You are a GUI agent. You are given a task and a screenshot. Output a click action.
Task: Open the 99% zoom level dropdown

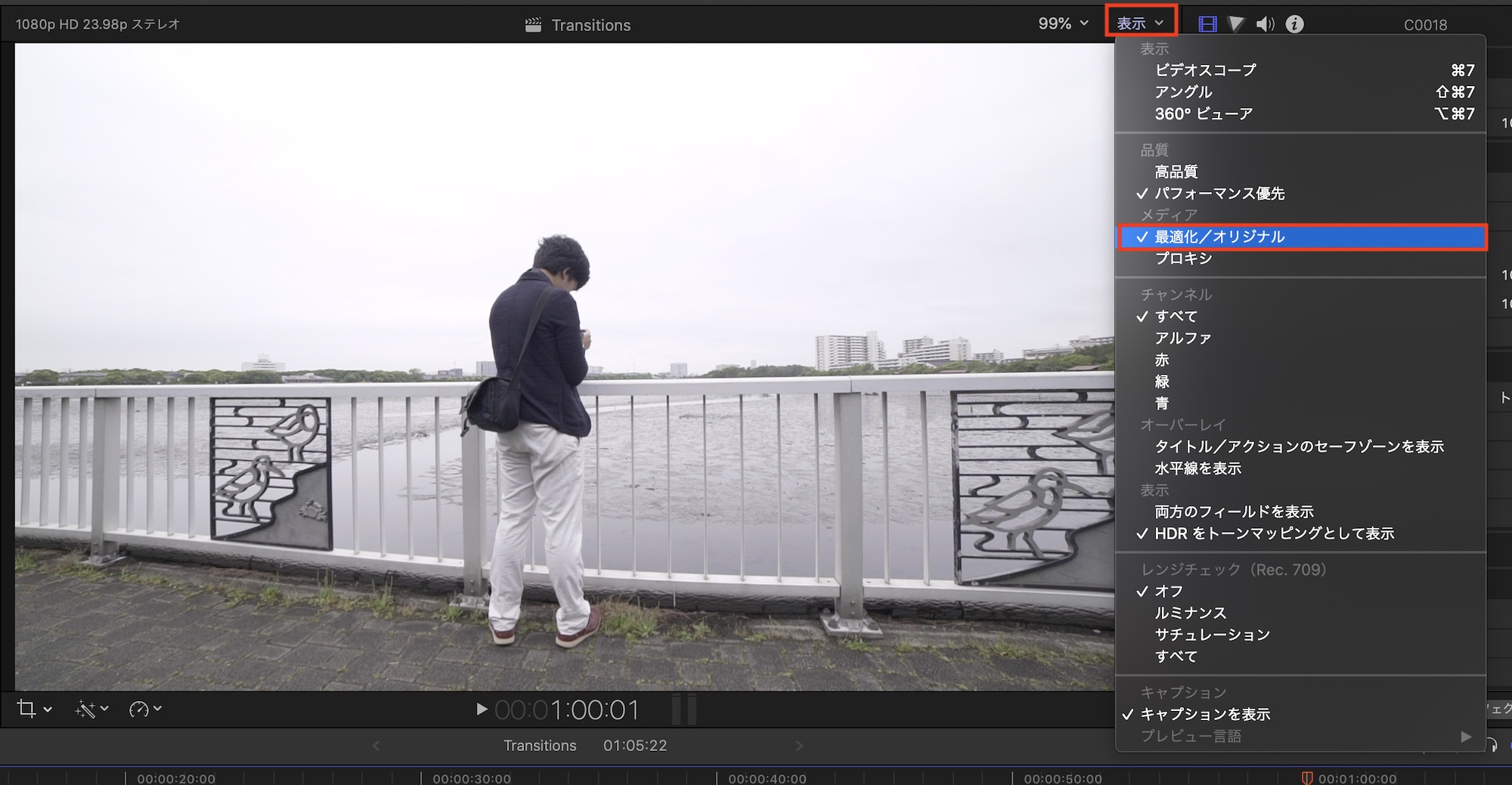click(1063, 23)
